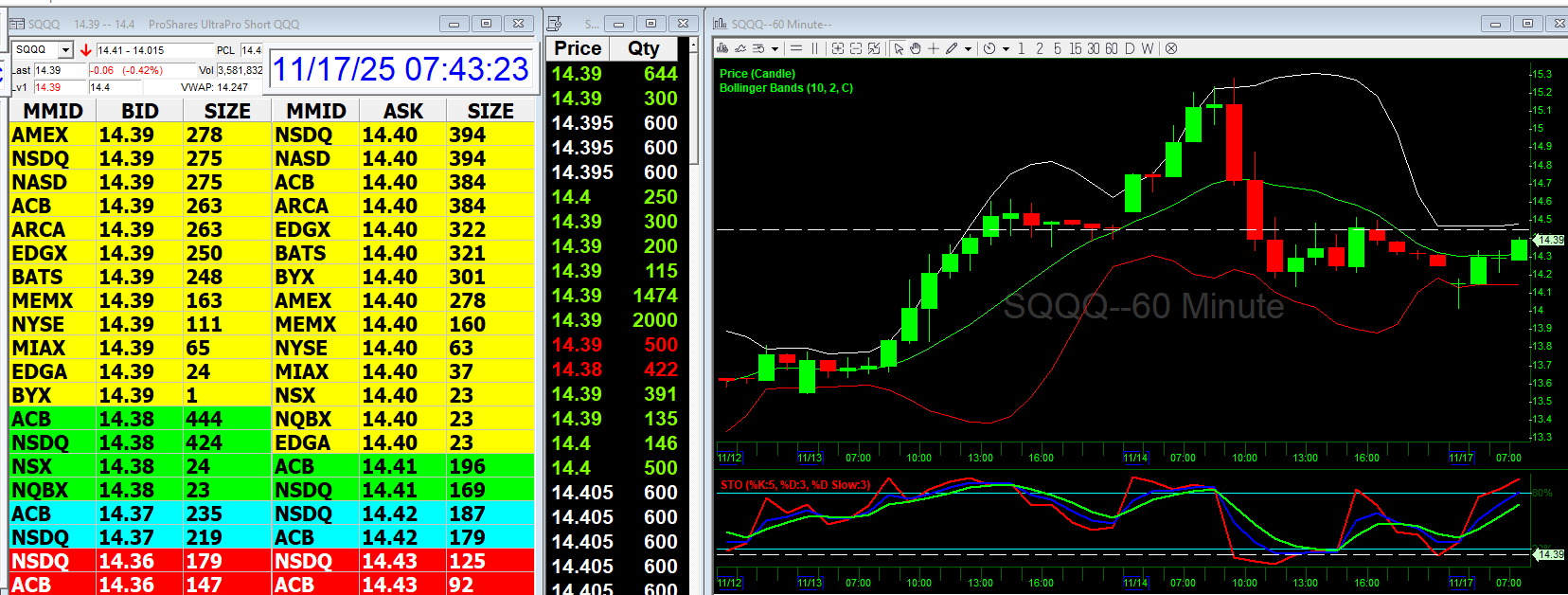Screen dimensions: 1568x595
Task: Click the Qty column header in time and sales
Action: pos(643,48)
